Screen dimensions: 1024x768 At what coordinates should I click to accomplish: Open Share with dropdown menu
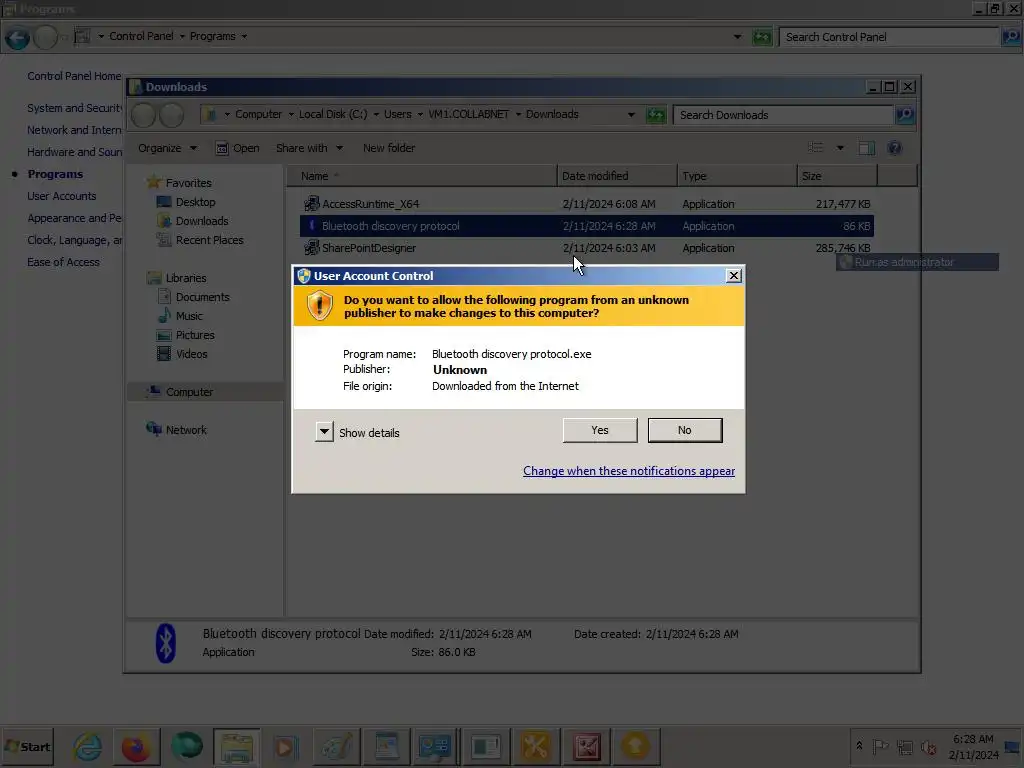(309, 148)
